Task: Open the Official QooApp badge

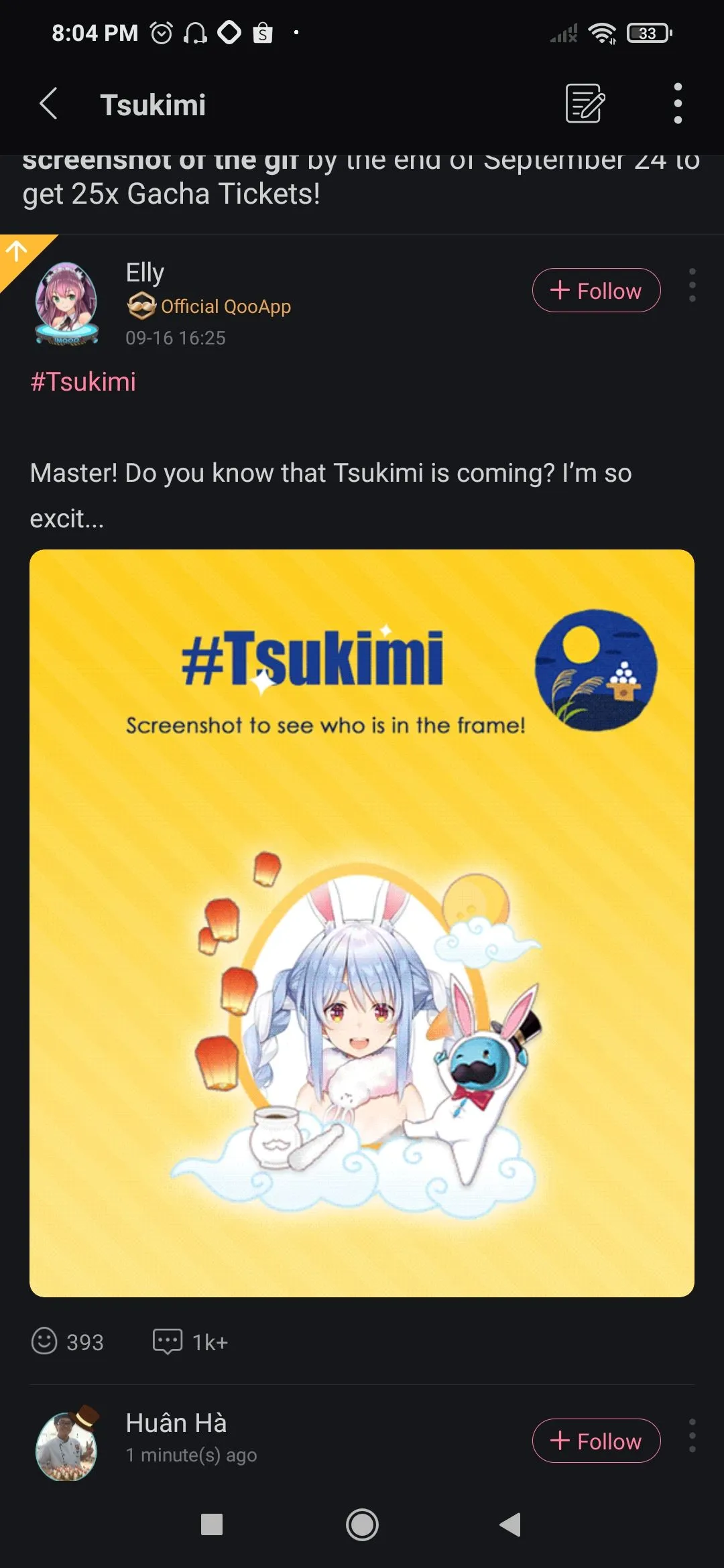Action: (209, 306)
